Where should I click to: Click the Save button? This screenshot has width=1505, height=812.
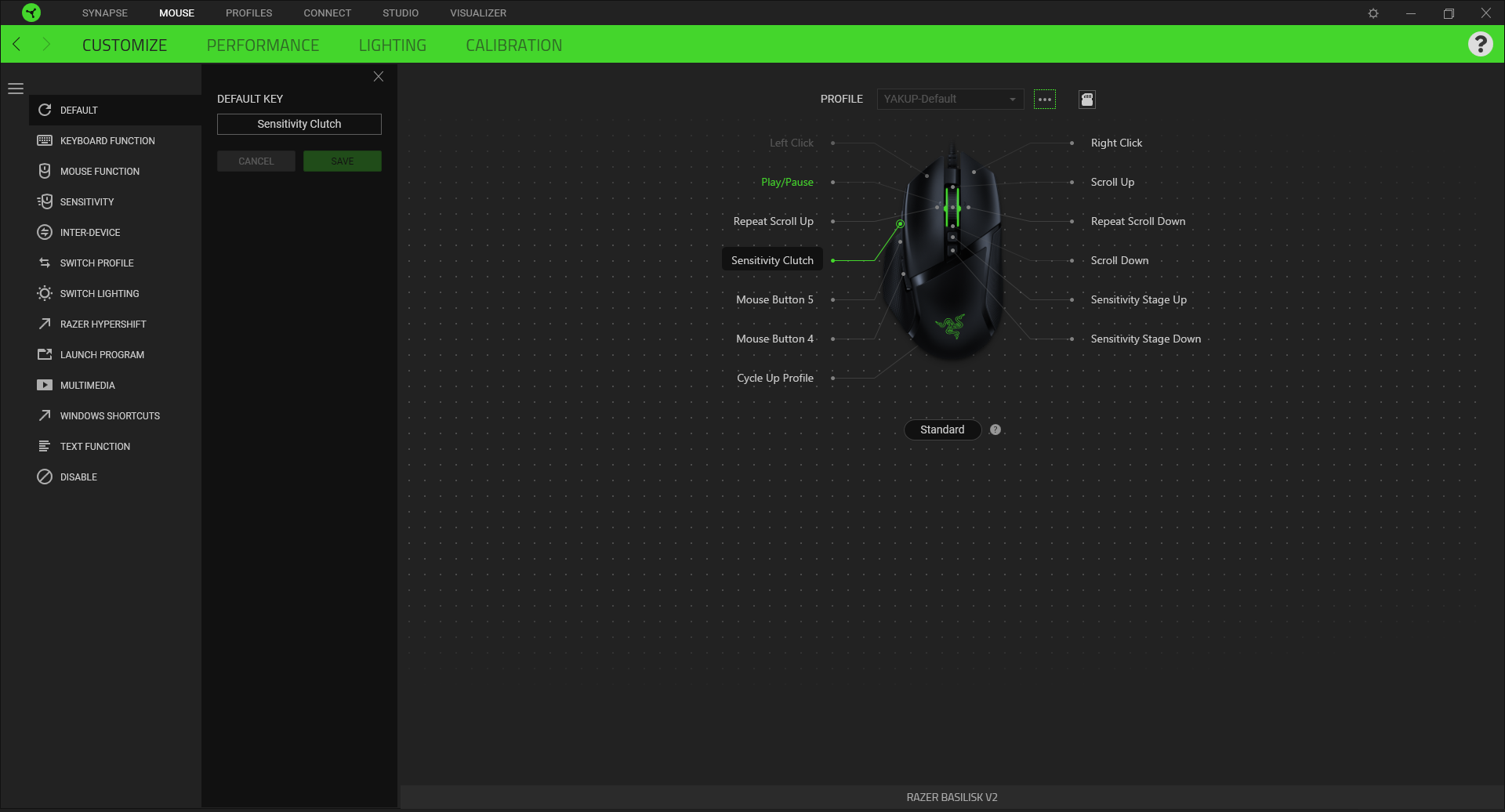point(343,161)
